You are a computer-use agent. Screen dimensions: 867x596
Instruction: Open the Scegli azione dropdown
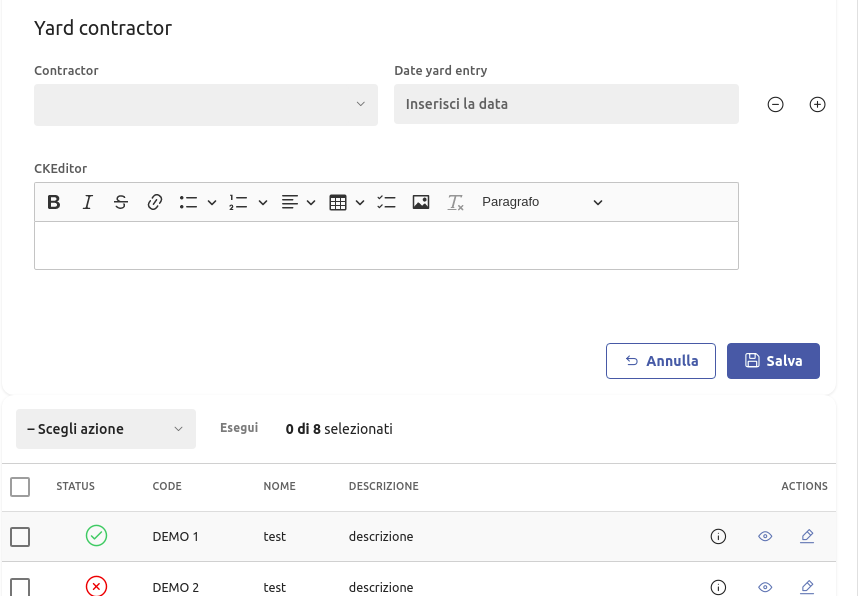pyautogui.click(x=106, y=429)
